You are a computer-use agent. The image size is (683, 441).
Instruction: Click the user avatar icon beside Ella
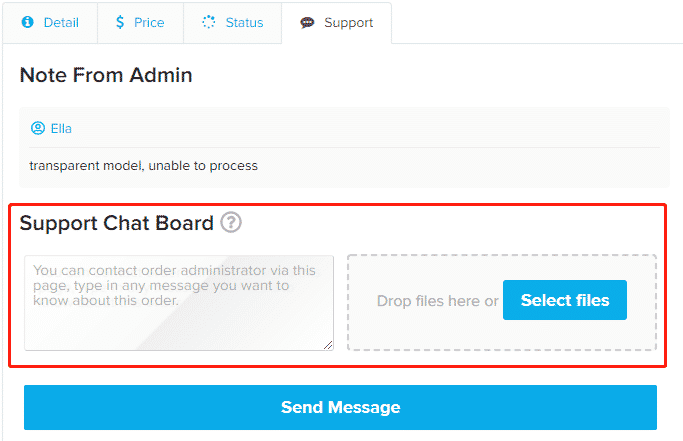click(x=38, y=128)
